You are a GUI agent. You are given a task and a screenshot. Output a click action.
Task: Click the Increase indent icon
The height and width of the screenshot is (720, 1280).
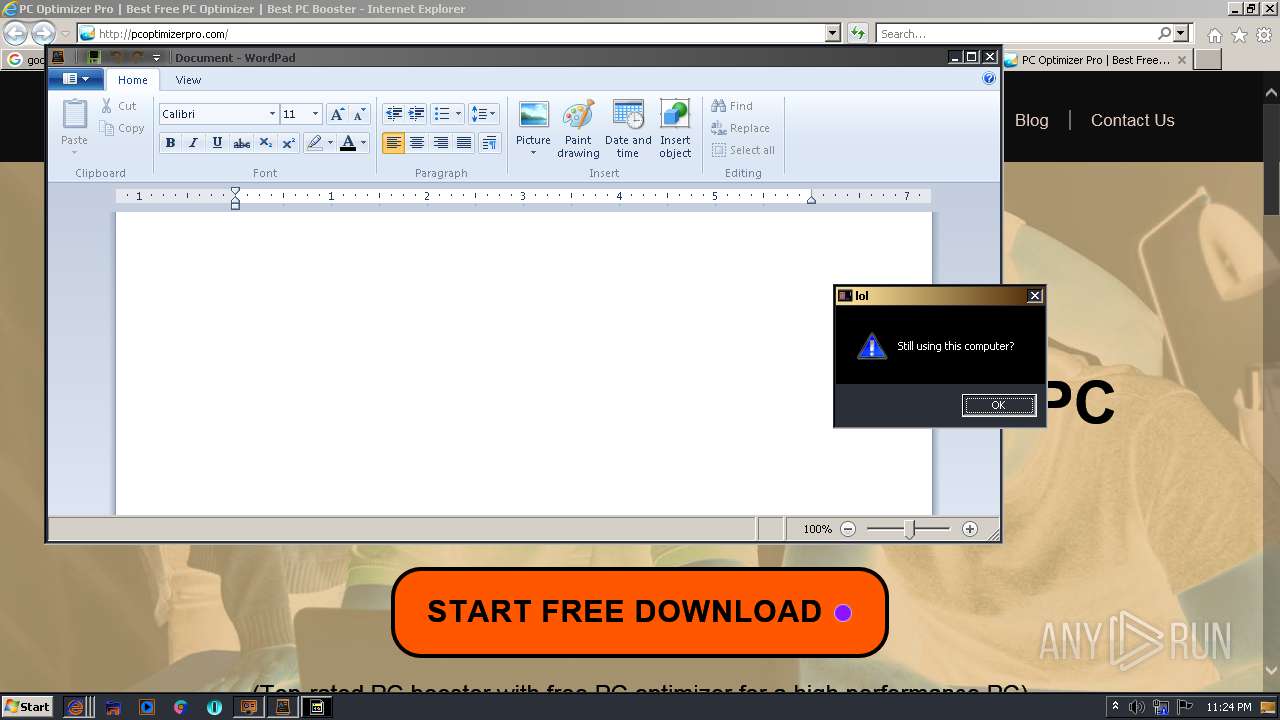point(417,114)
